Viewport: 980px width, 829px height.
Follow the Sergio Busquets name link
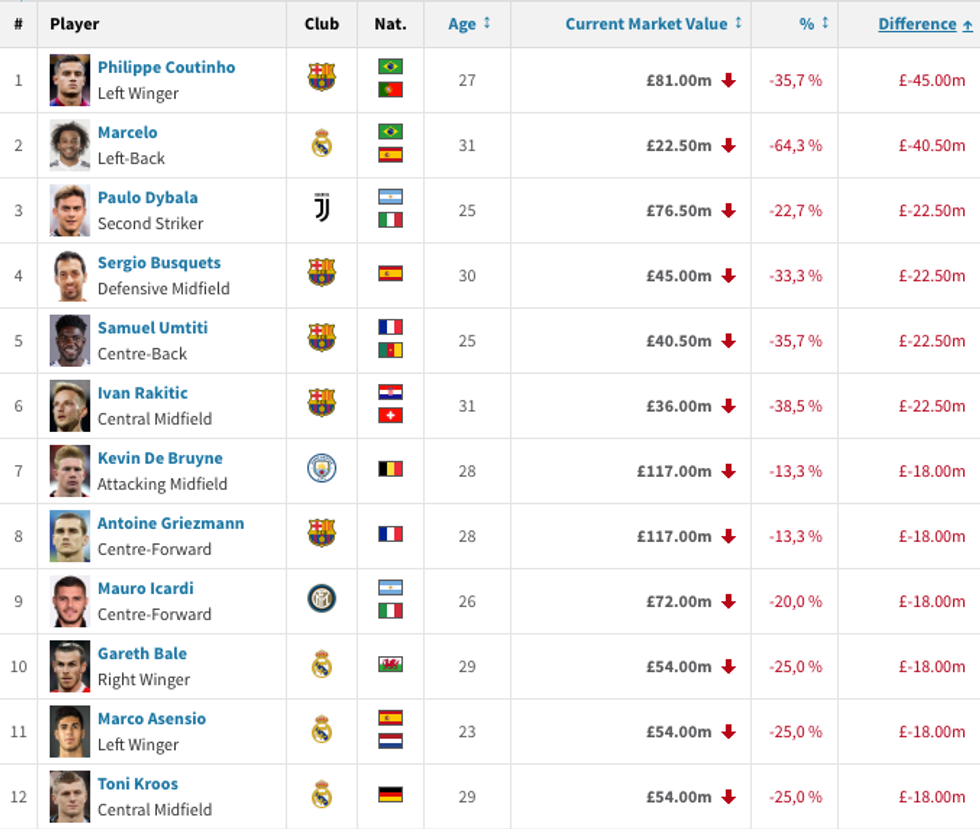[x=159, y=263]
